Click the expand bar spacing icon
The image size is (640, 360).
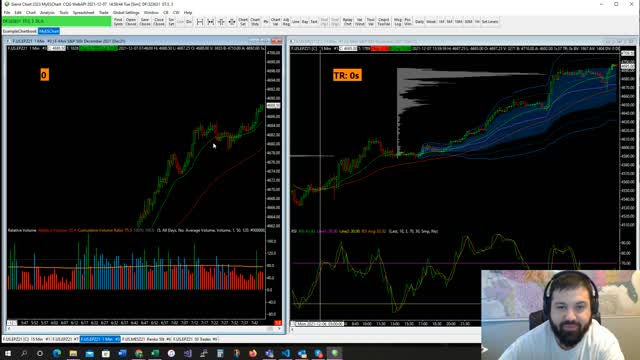pyautogui.click(x=200, y=22)
